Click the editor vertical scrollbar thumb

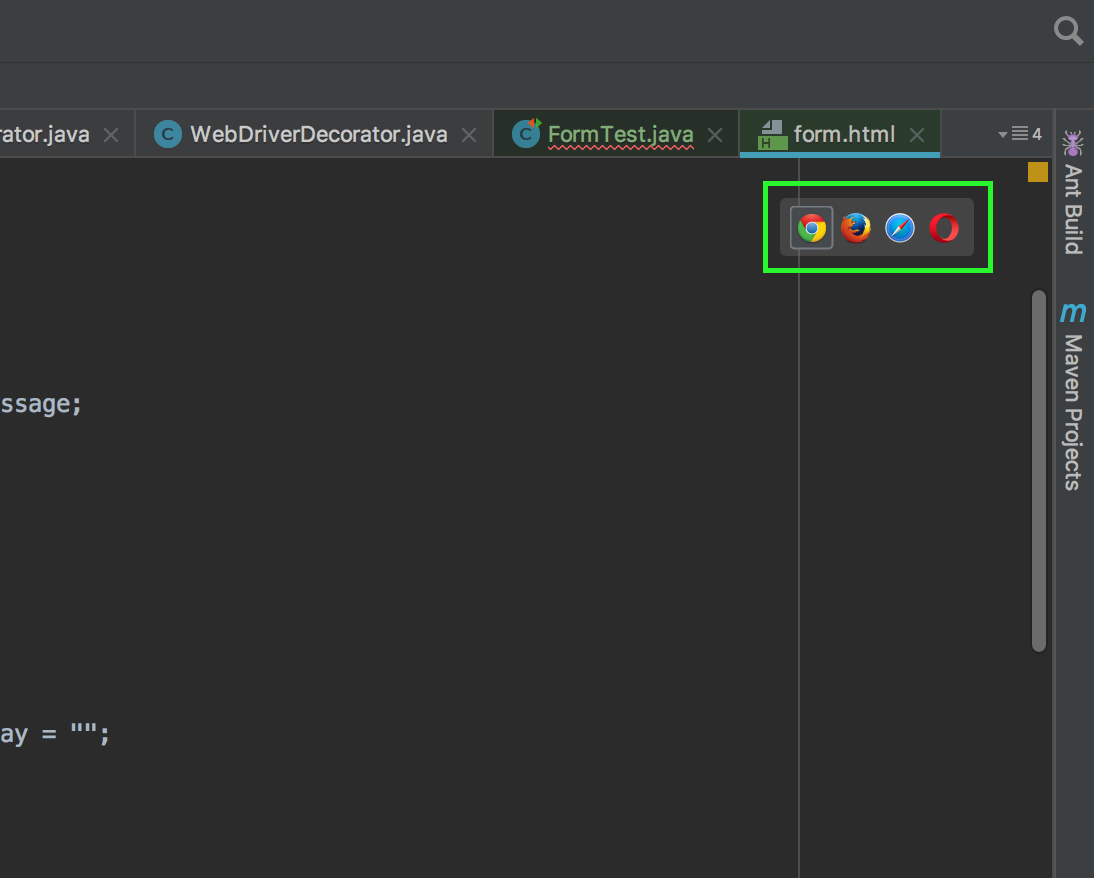(x=1038, y=470)
